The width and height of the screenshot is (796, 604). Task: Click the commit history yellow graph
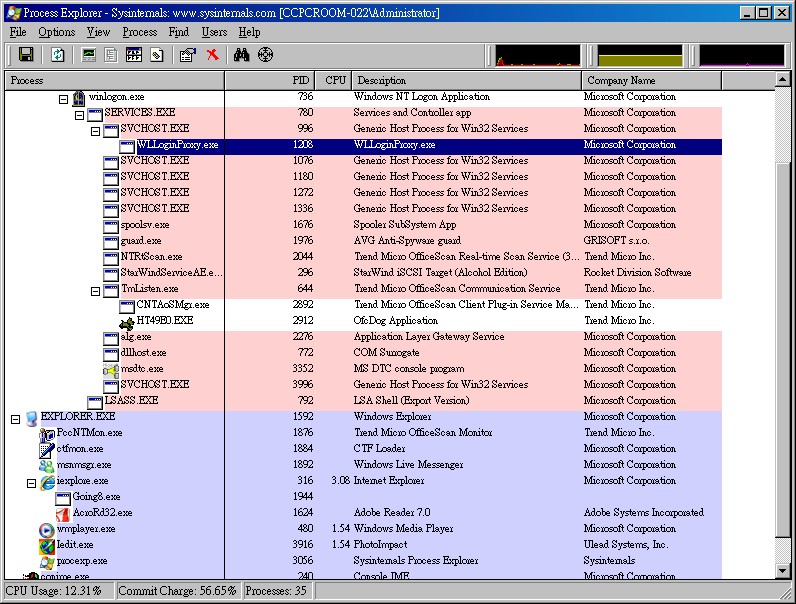click(x=640, y=55)
